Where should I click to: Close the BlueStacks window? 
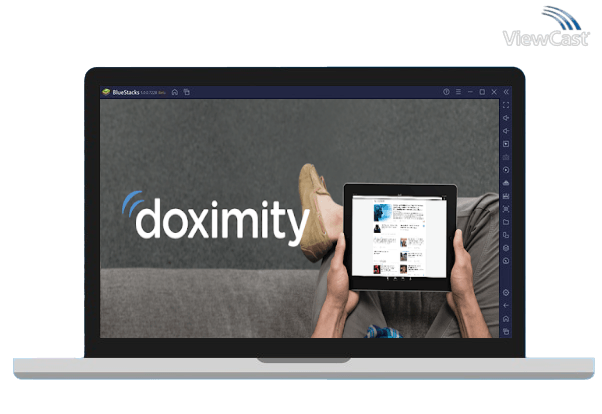[x=494, y=92]
